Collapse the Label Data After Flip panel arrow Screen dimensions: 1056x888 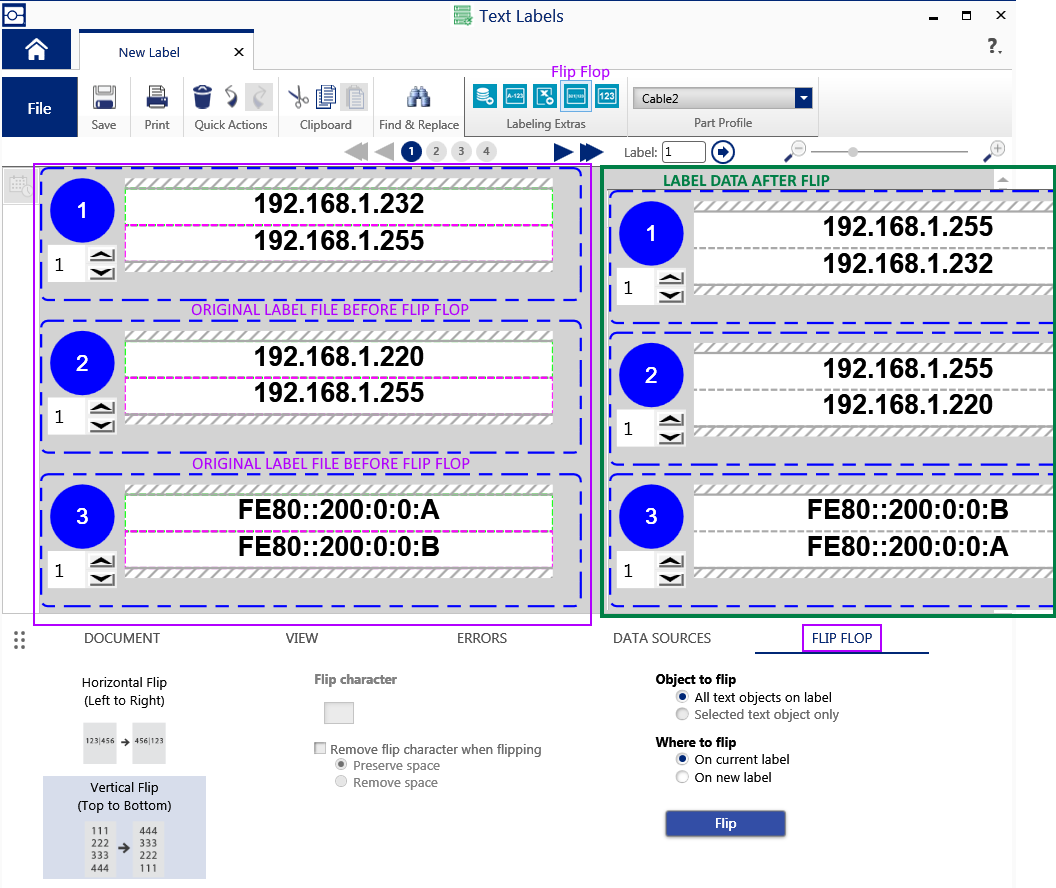[x=1003, y=180]
